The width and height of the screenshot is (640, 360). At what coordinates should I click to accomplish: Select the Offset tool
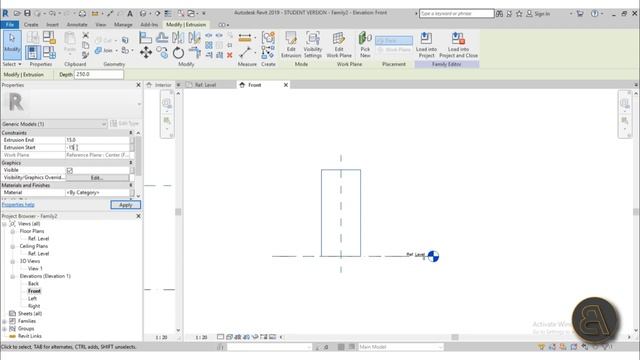162,38
